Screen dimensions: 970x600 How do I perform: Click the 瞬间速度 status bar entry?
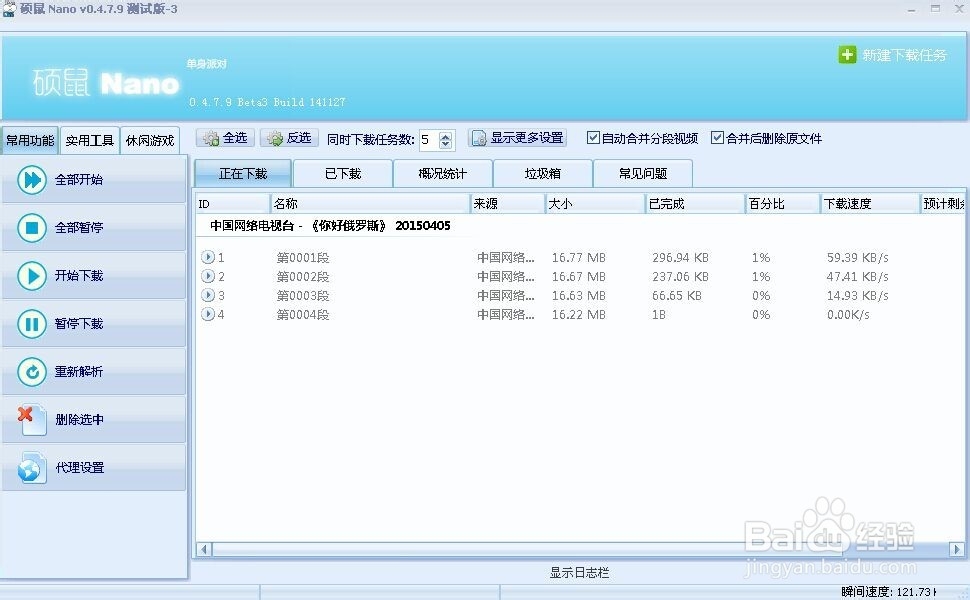pyautogui.click(x=889, y=592)
